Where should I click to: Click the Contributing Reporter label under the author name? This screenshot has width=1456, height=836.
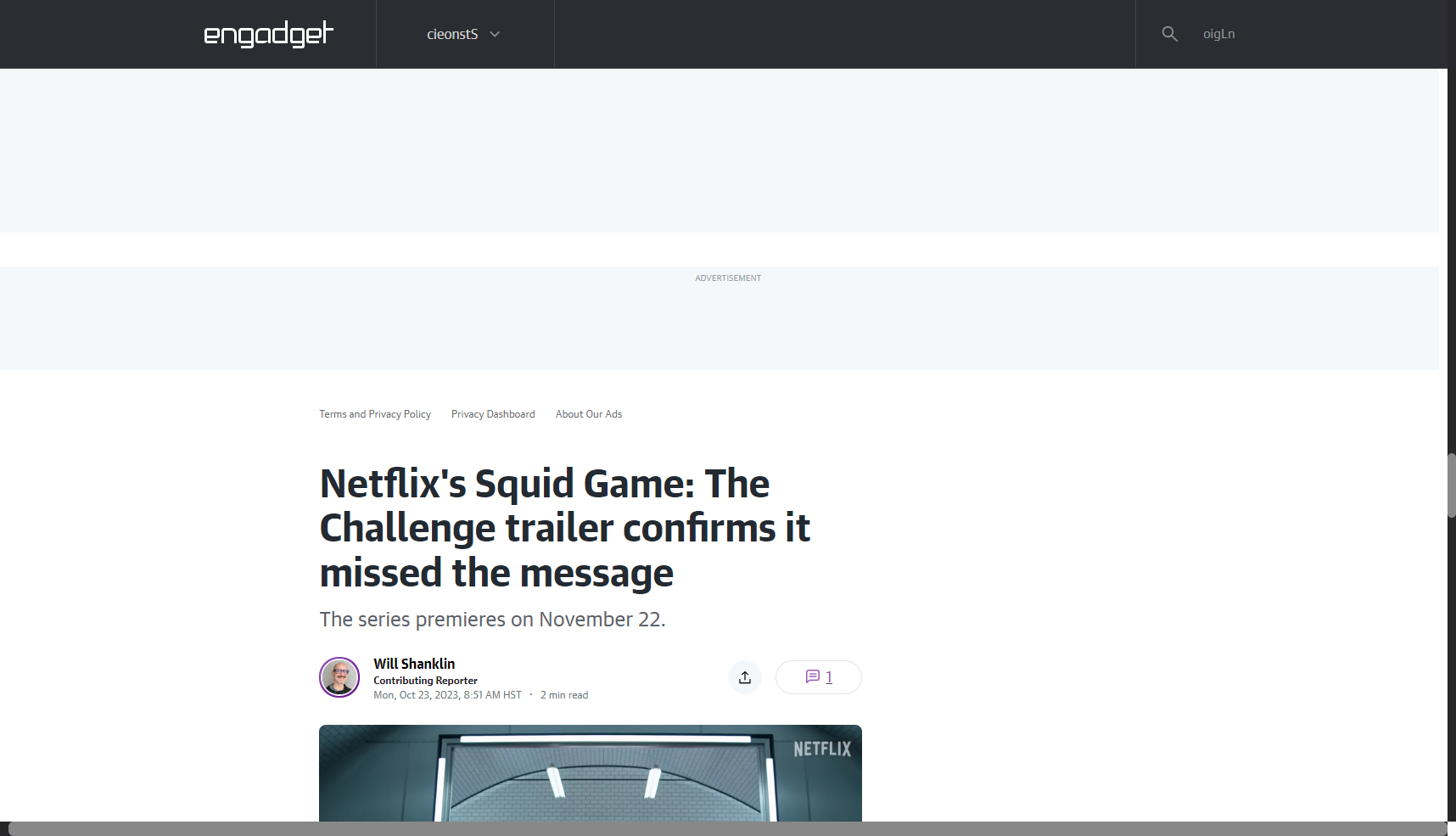[x=425, y=681]
